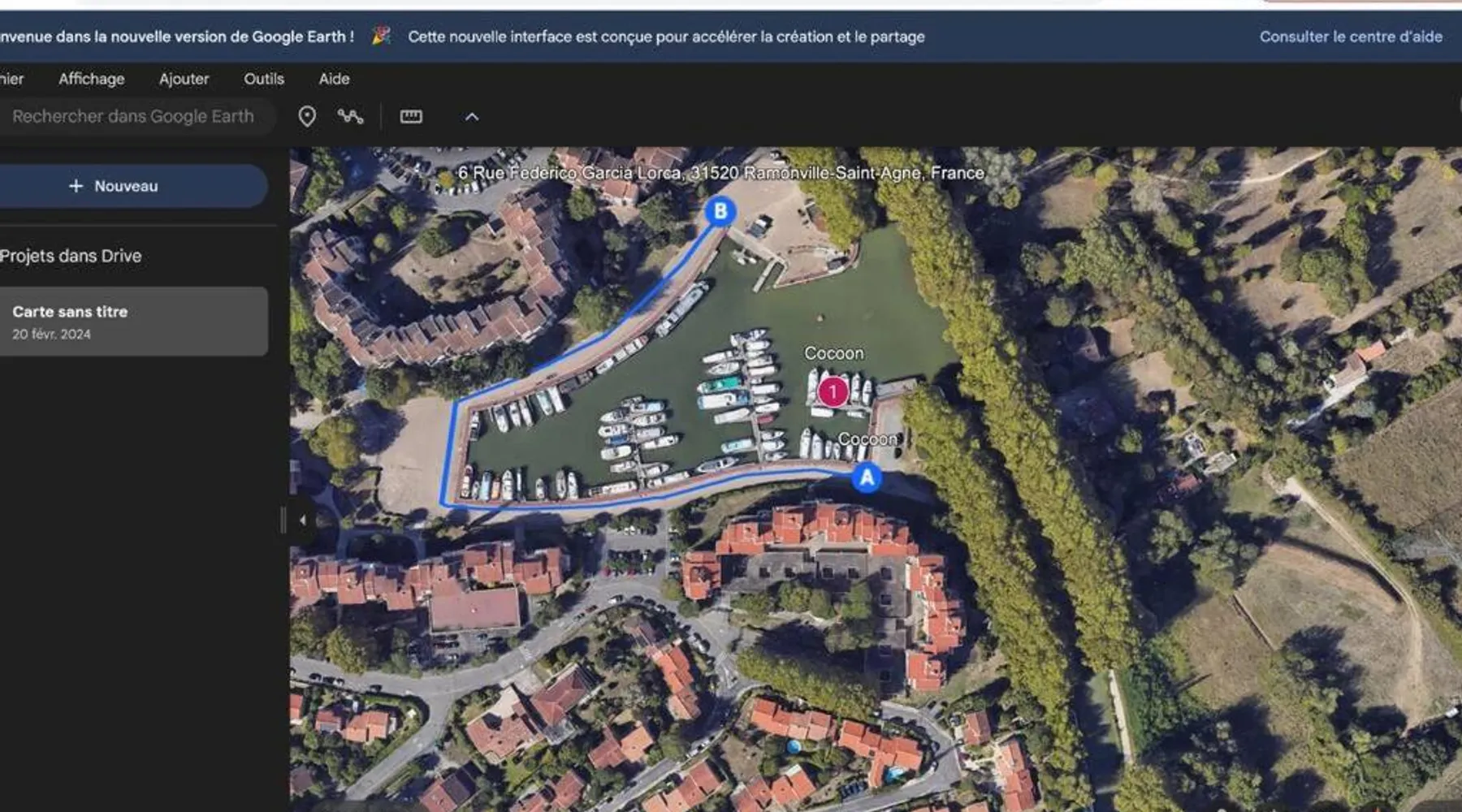Open the Outils menu
Viewport: 1462px width, 812px height.
264,79
